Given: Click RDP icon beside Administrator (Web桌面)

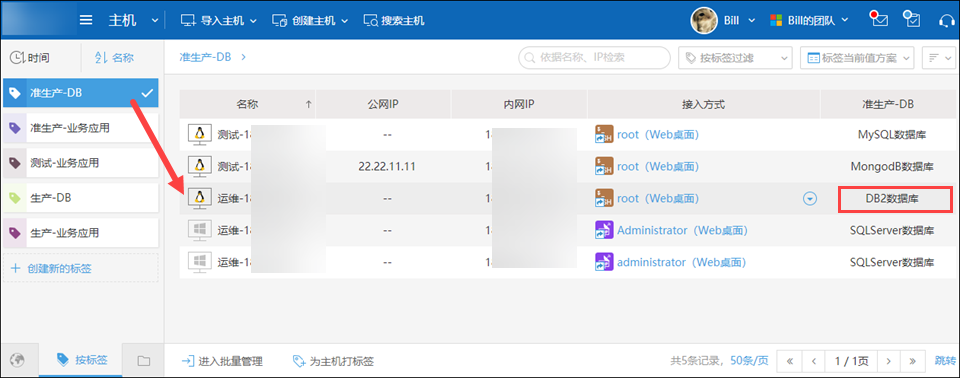Looking at the screenshot, I should (604, 230).
